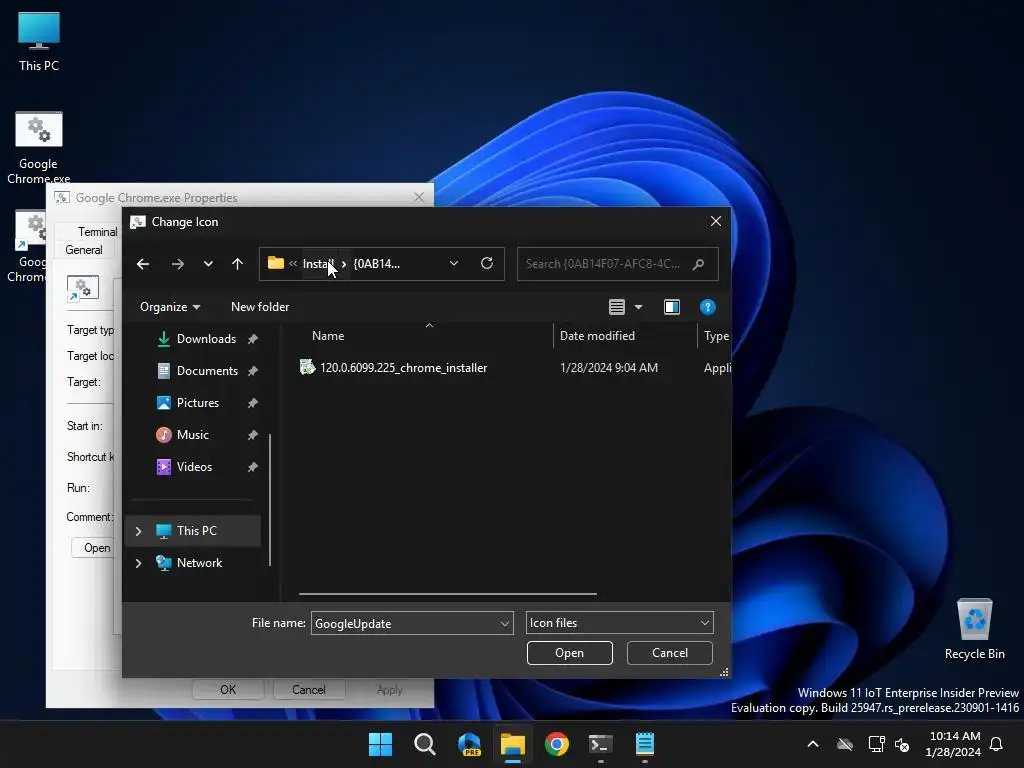This screenshot has width=1024, height=768.
Task: Open taskbar Search
Action: [x=424, y=744]
